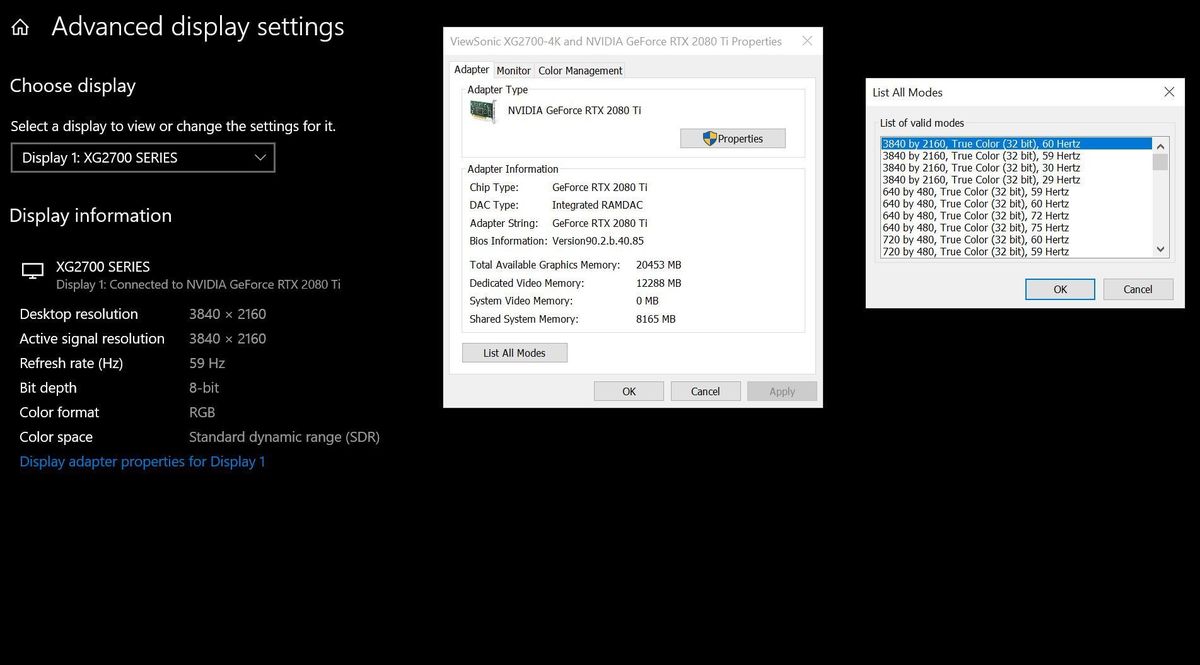Switch to the Monitor tab
This screenshot has height=665, width=1200.
(x=513, y=71)
